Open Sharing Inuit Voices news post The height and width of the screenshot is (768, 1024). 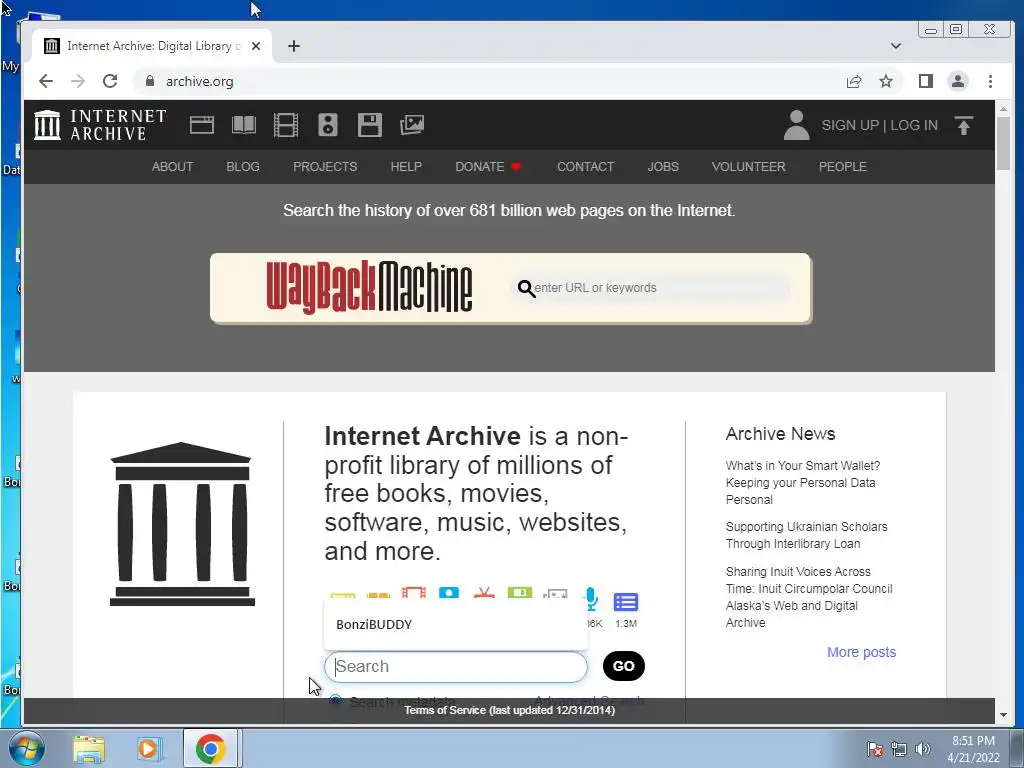[809, 597]
